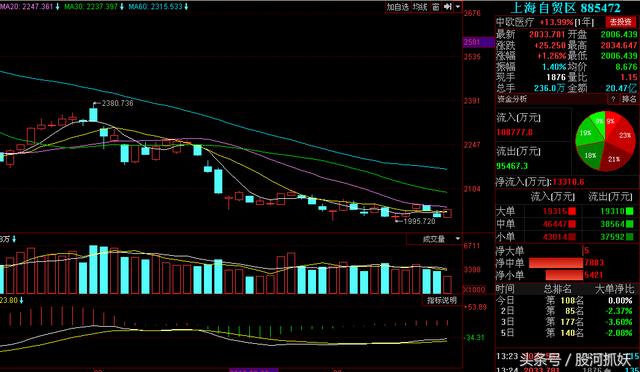Click the jump-to-latest arrow icon
The image size is (640, 372).
pos(448,7)
